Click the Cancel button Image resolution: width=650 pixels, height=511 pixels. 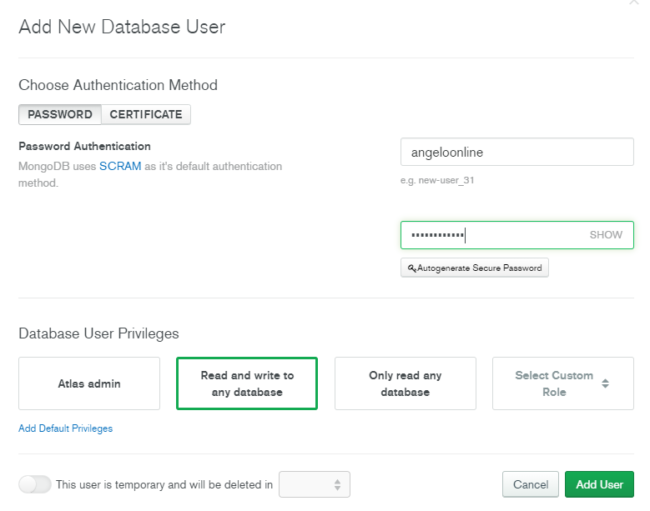pos(531,484)
